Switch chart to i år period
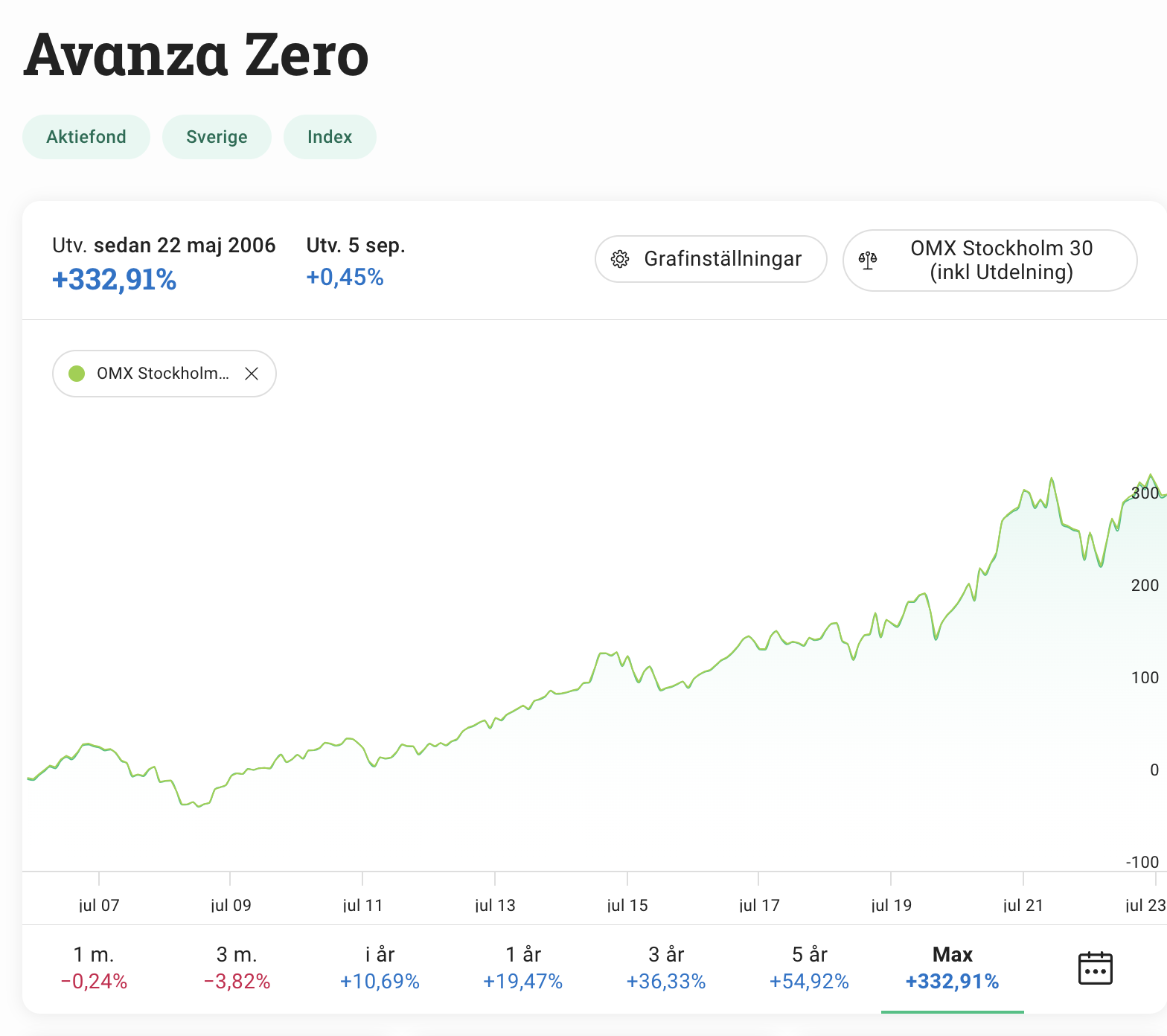Viewport: 1167px width, 1036px height. 380,968
